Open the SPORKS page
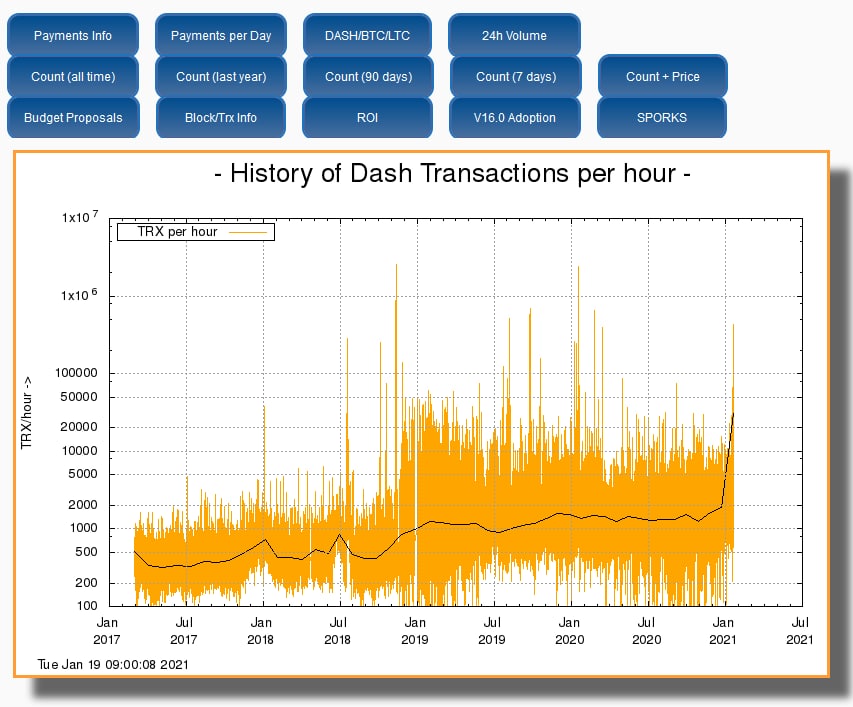The height and width of the screenshot is (707, 853). 662,117
